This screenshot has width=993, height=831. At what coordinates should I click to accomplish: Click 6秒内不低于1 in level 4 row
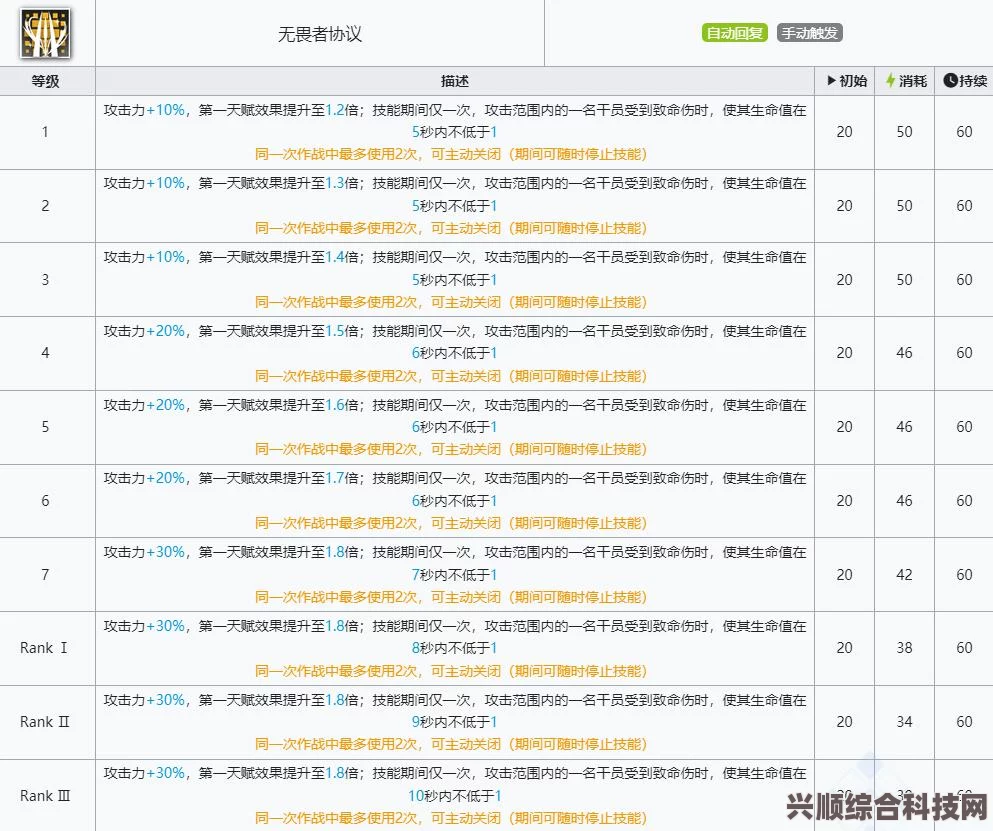tap(455, 353)
